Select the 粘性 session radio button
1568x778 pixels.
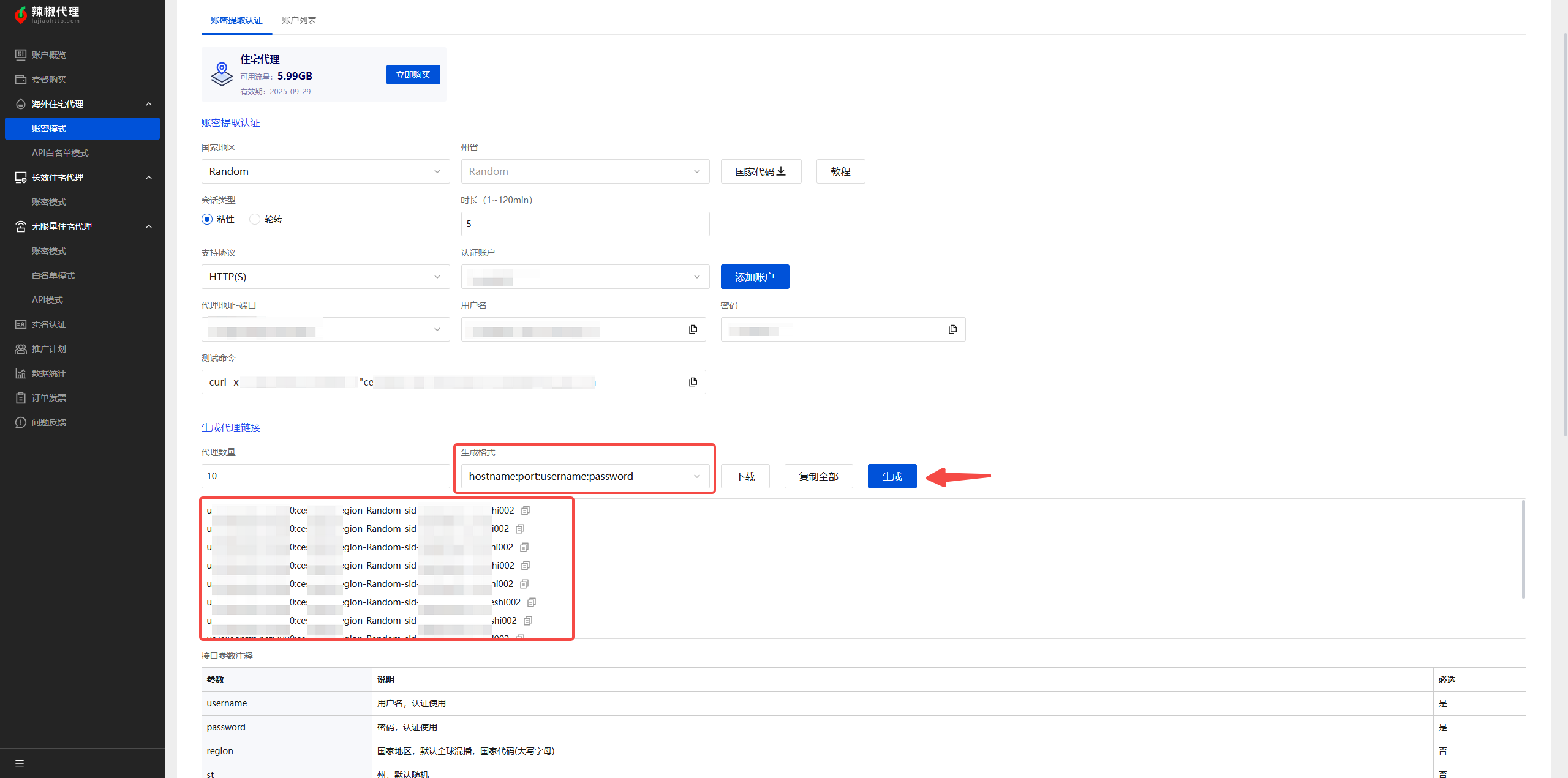(x=207, y=219)
